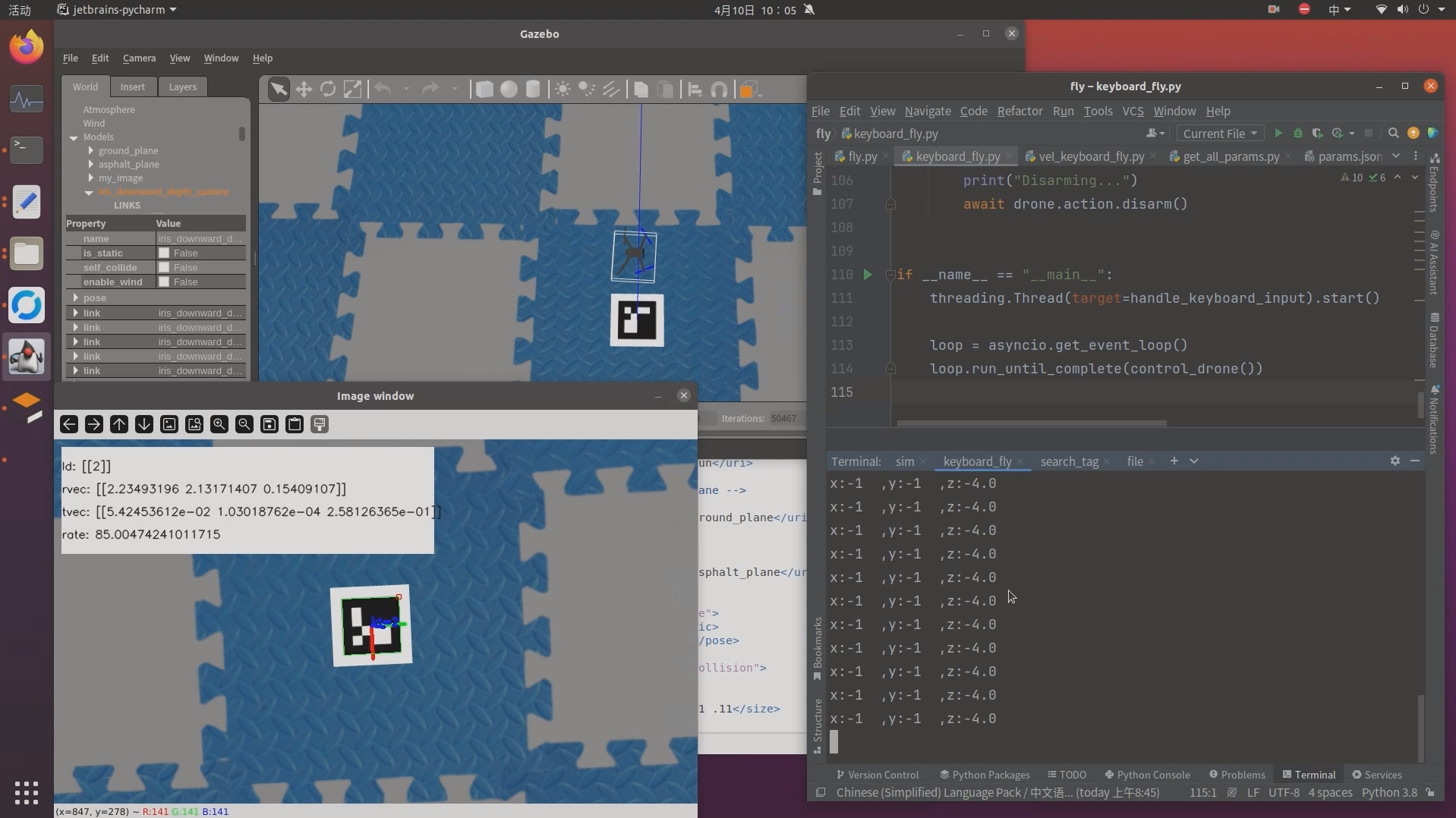Open the PyCharm Refactor menu
The height and width of the screenshot is (818, 1456).
[x=1020, y=111]
